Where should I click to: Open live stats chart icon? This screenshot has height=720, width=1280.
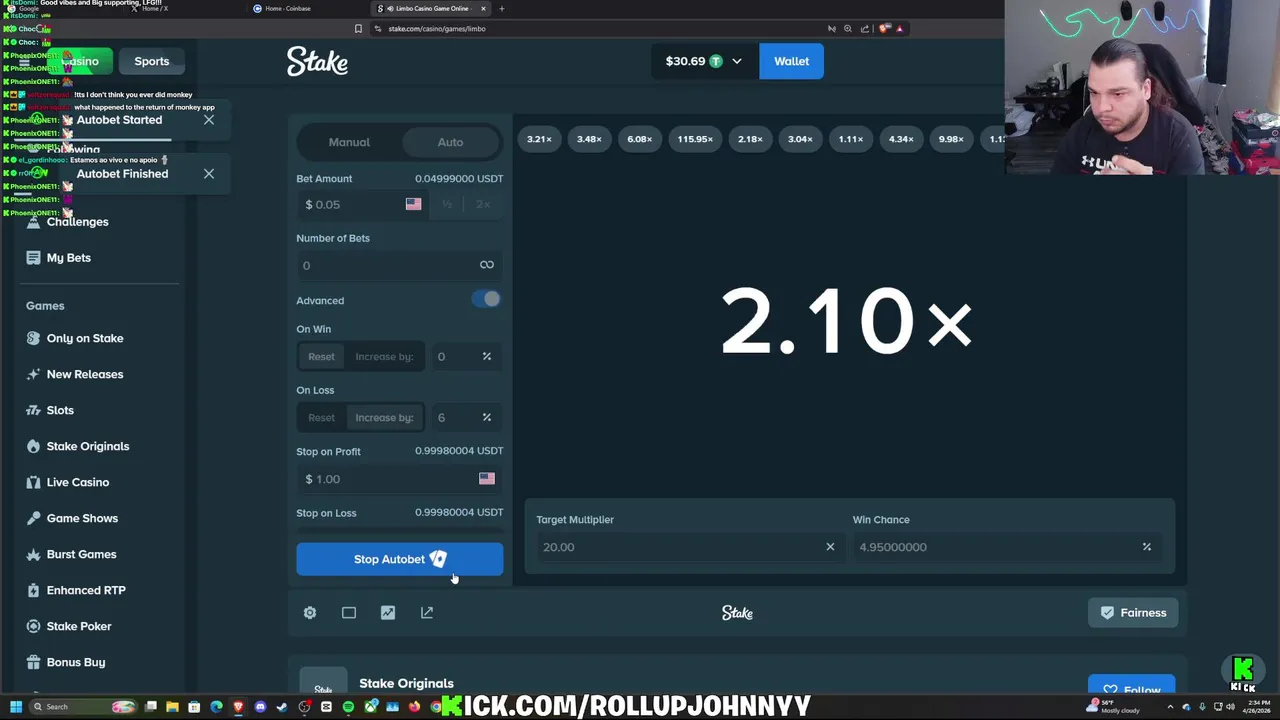coord(388,612)
